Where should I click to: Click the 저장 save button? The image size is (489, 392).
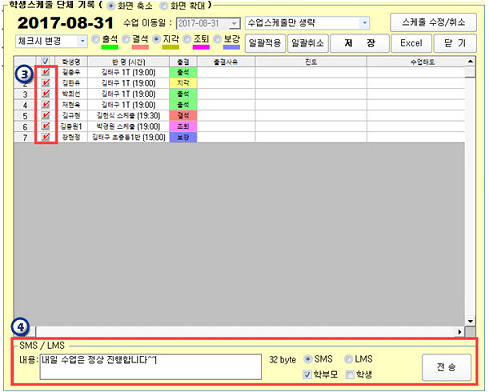coord(360,43)
